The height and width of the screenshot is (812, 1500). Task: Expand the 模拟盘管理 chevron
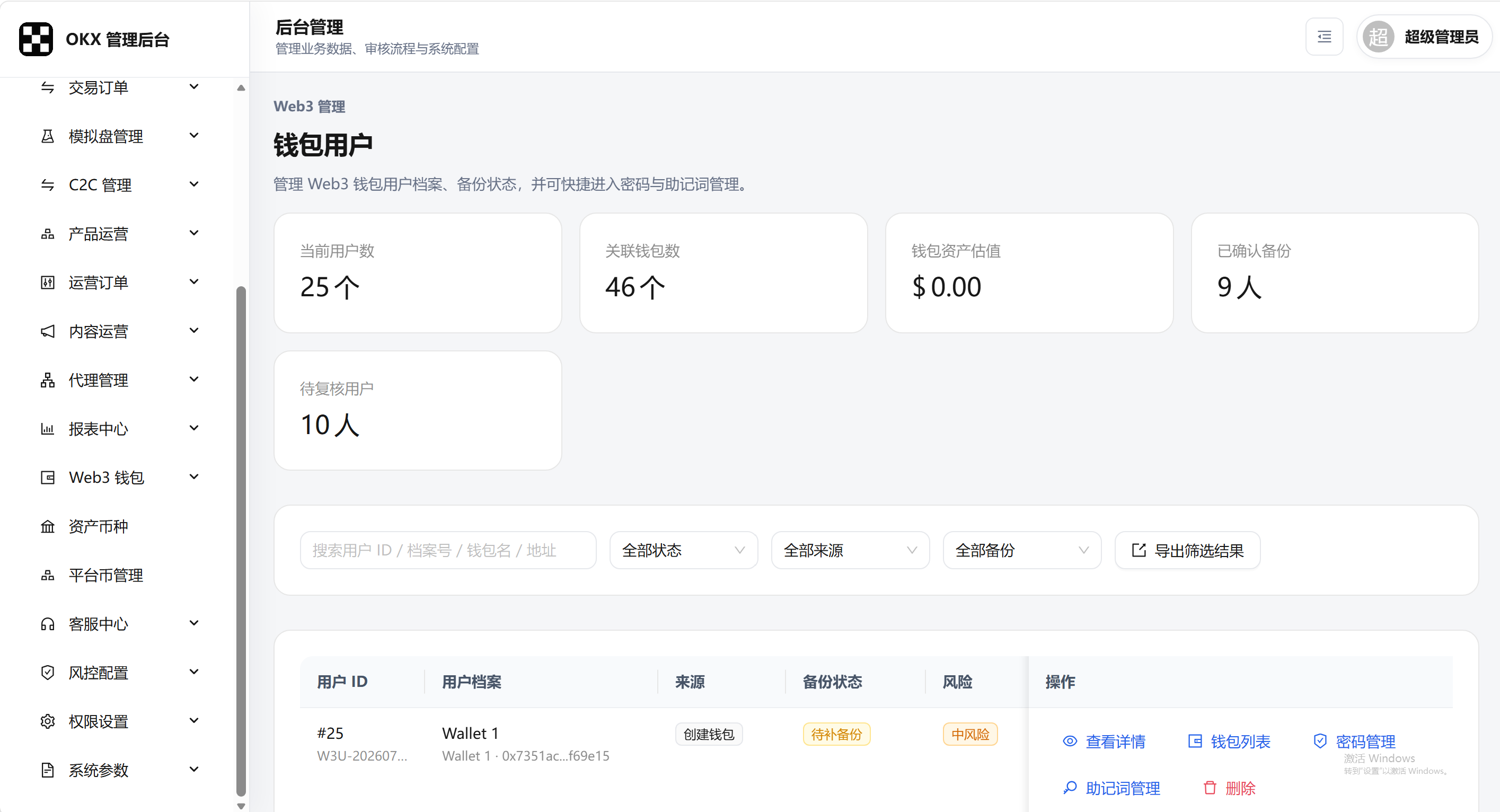point(194,136)
